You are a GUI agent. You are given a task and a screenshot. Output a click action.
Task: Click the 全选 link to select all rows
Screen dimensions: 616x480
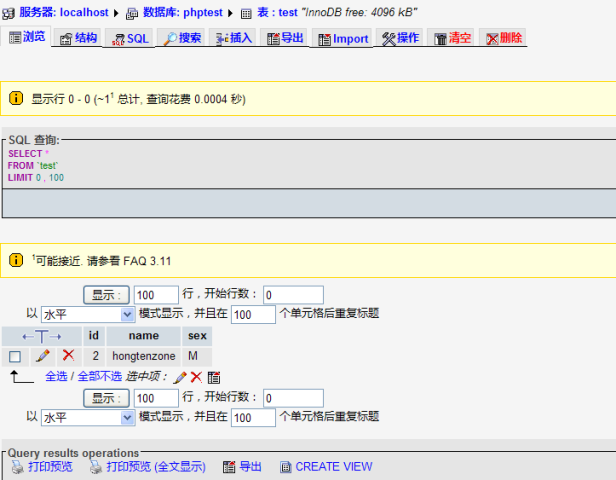(x=56, y=377)
